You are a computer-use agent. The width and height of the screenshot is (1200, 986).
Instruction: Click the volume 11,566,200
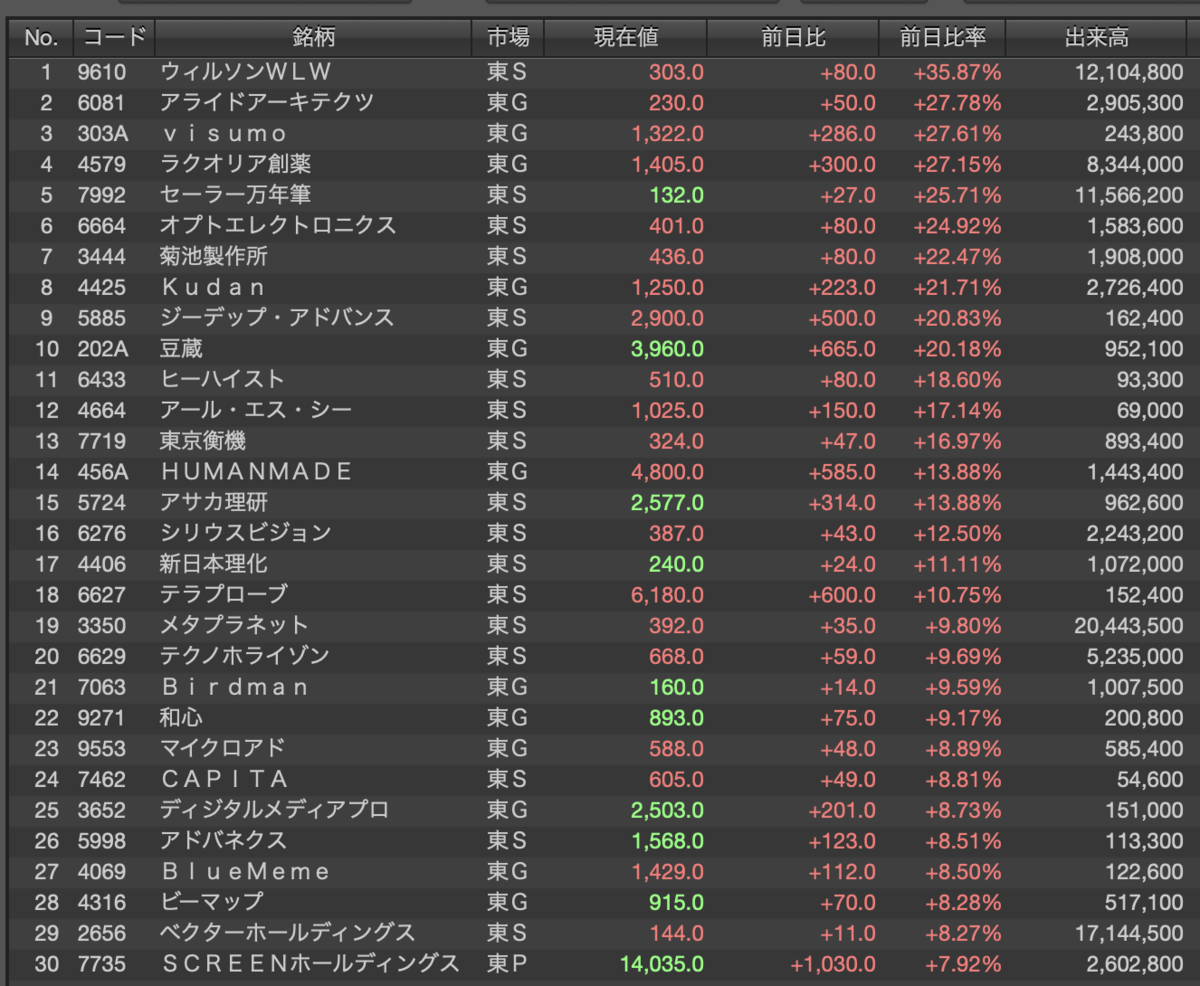(x=1129, y=195)
